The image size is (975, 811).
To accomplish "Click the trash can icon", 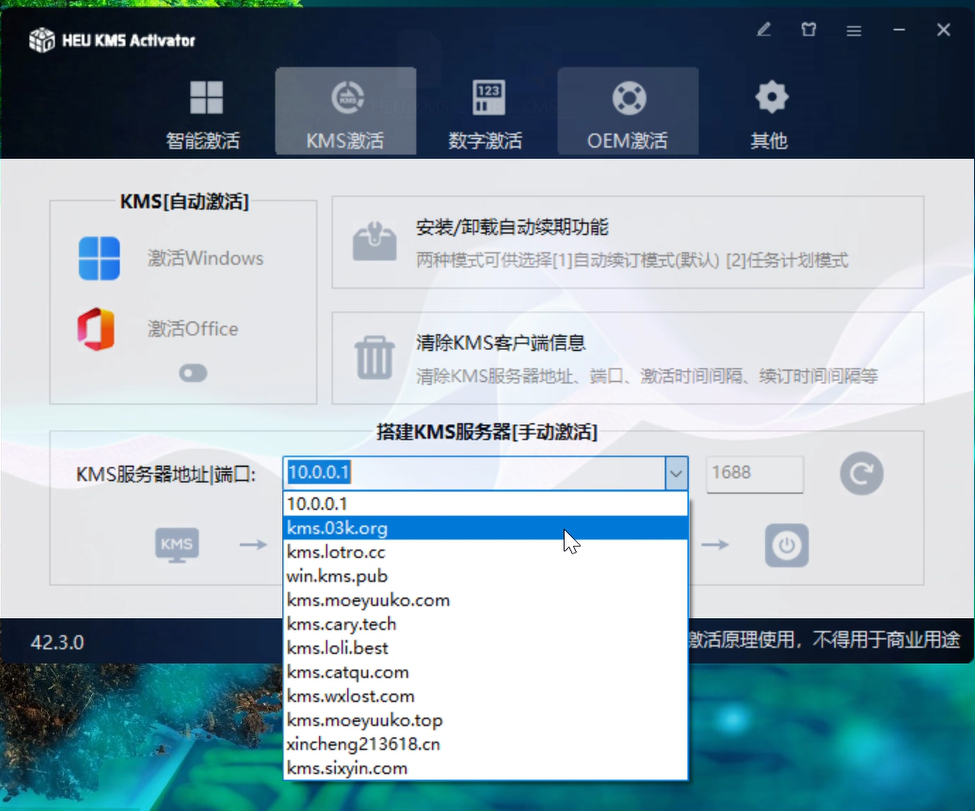I will coord(374,358).
